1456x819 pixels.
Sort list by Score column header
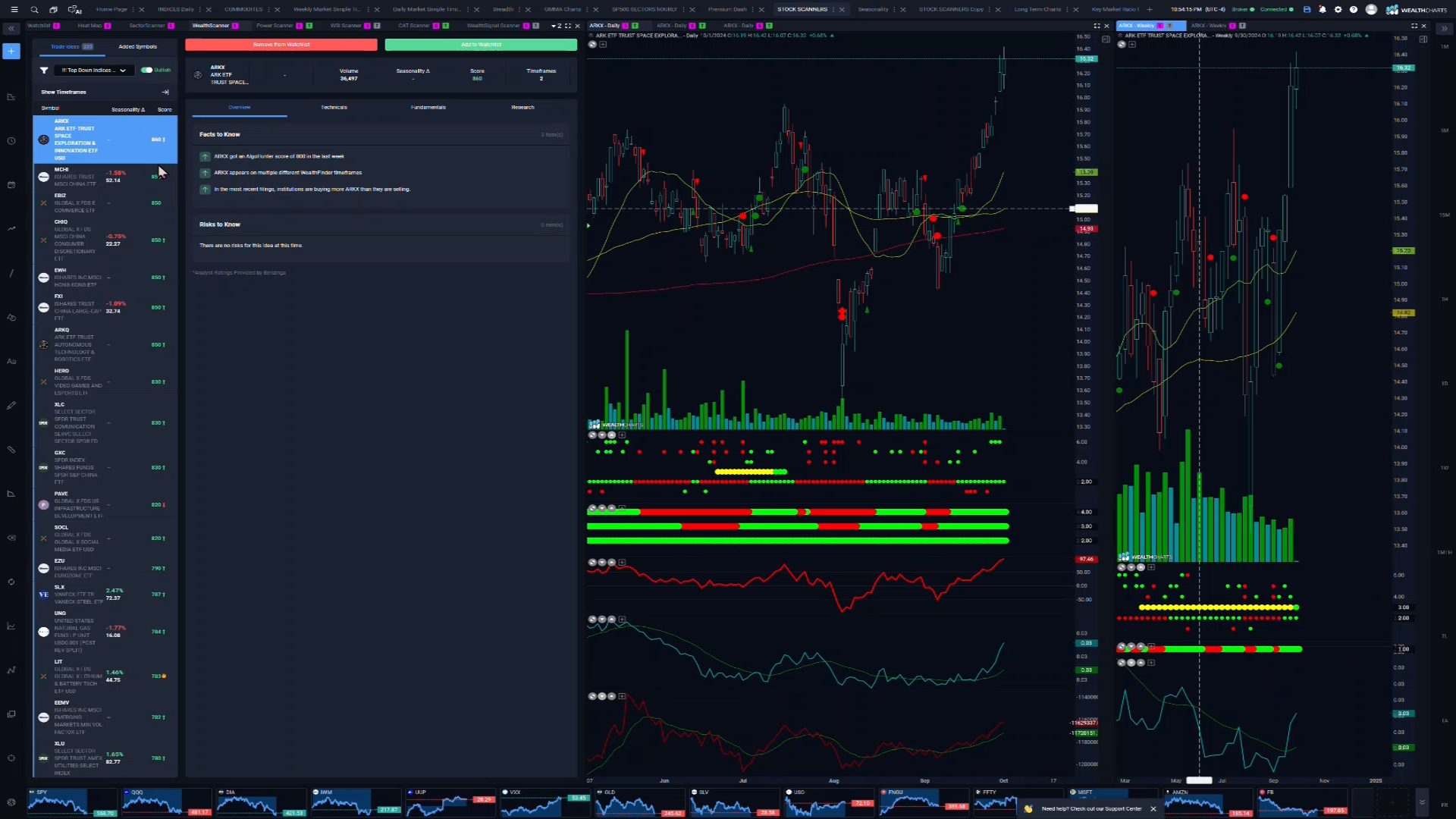(165, 110)
